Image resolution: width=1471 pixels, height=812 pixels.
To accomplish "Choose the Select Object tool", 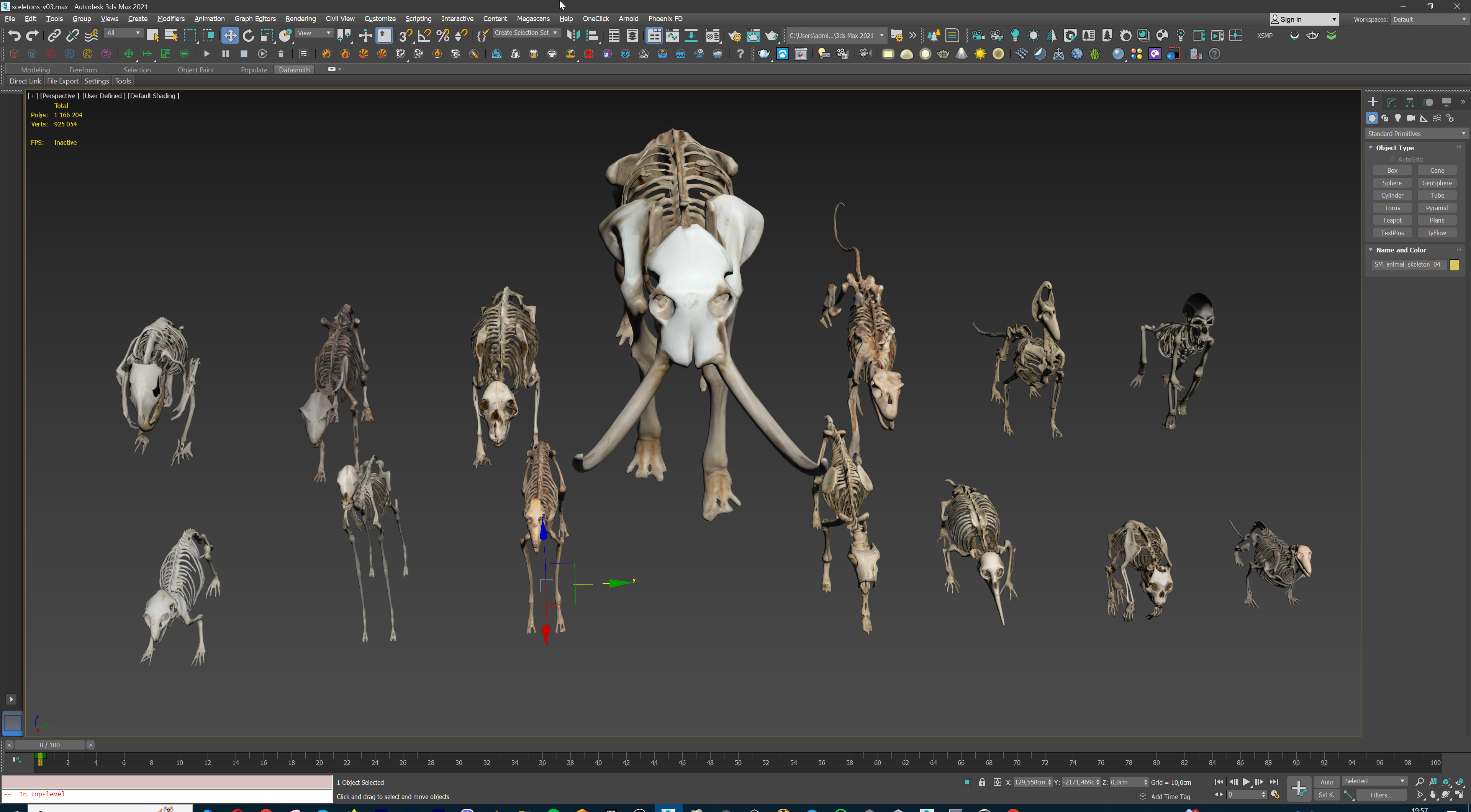I will pos(152,35).
